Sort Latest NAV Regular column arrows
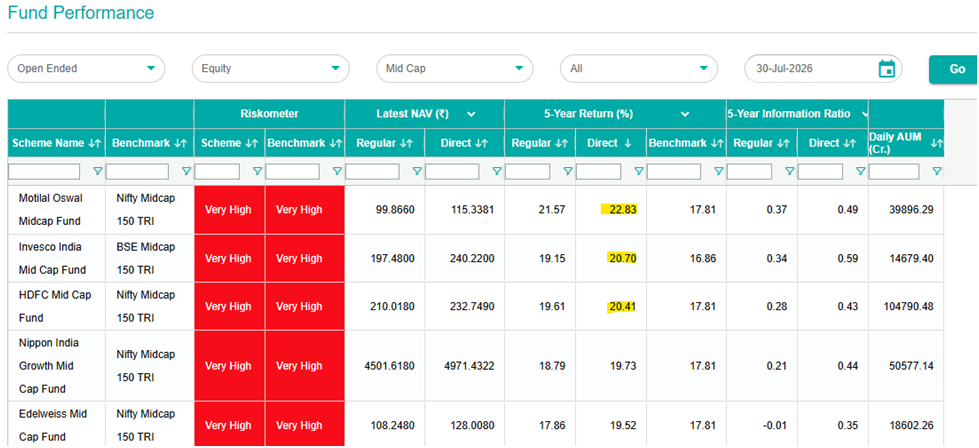Viewport: 979px width, 448px height. point(406,144)
